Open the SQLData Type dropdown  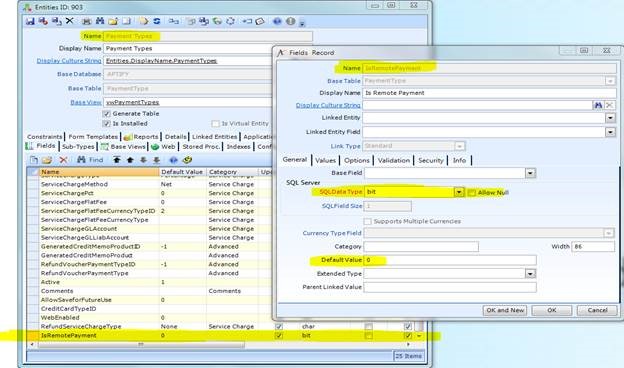(459, 192)
